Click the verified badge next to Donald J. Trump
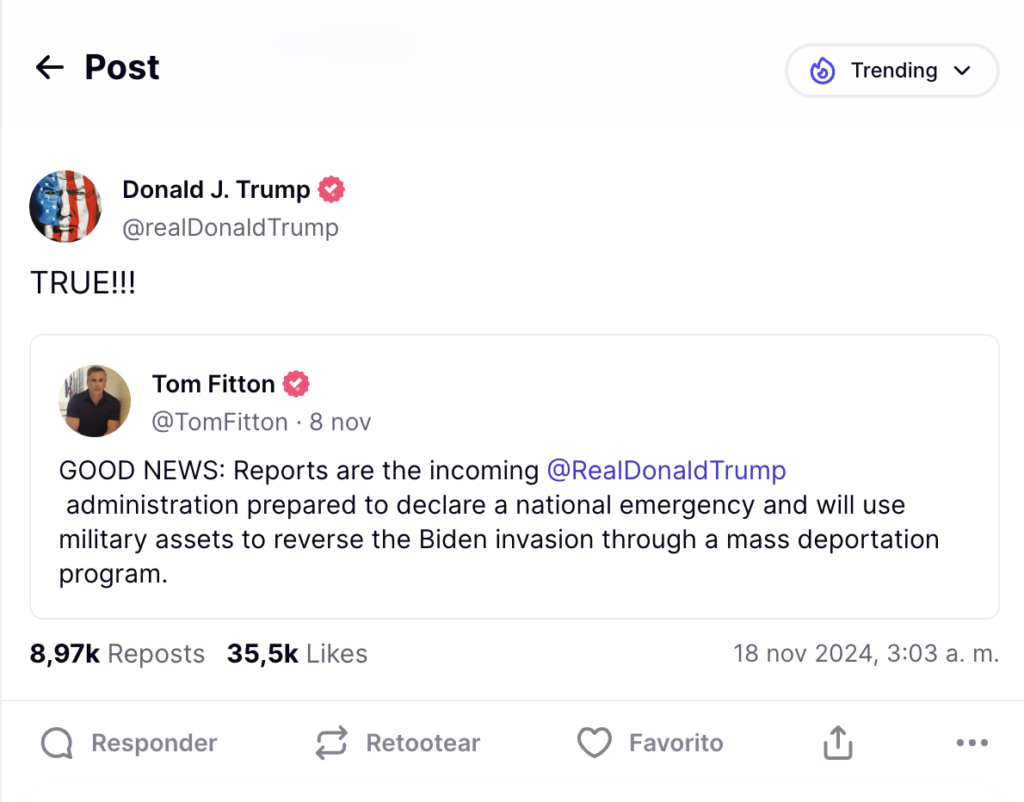The height and width of the screenshot is (802, 1024). click(x=331, y=189)
